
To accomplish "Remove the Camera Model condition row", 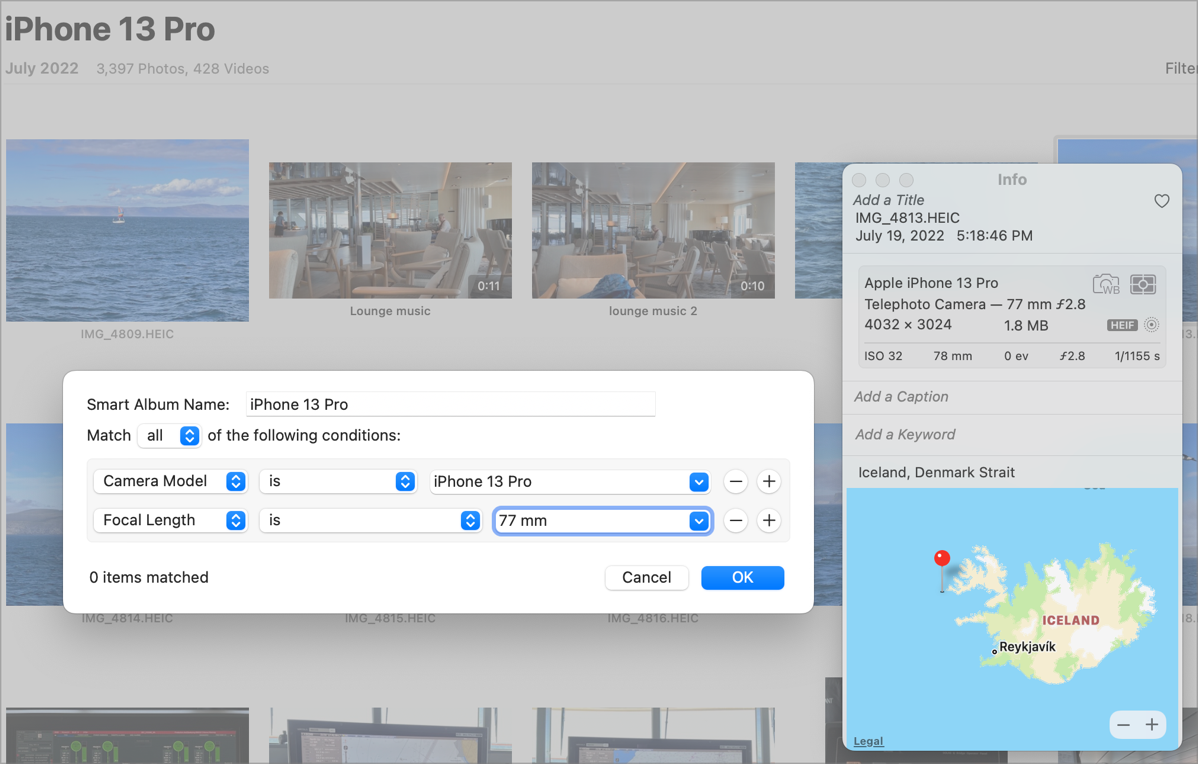I will coord(735,482).
